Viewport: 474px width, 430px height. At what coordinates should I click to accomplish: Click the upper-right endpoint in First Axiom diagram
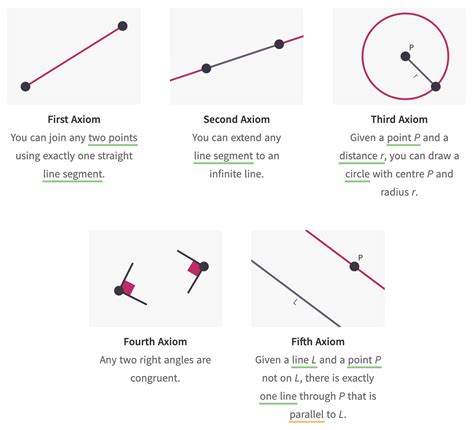click(123, 26)
